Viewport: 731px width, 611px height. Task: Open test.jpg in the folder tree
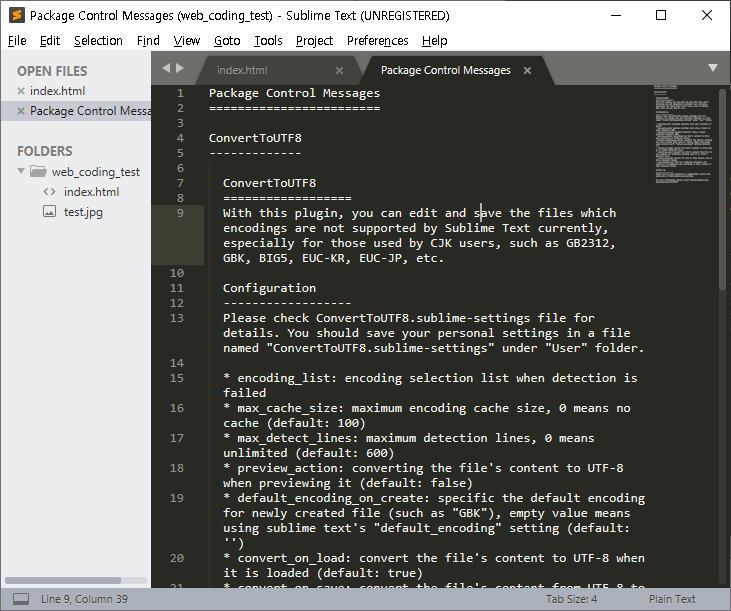tap(83, 212)
